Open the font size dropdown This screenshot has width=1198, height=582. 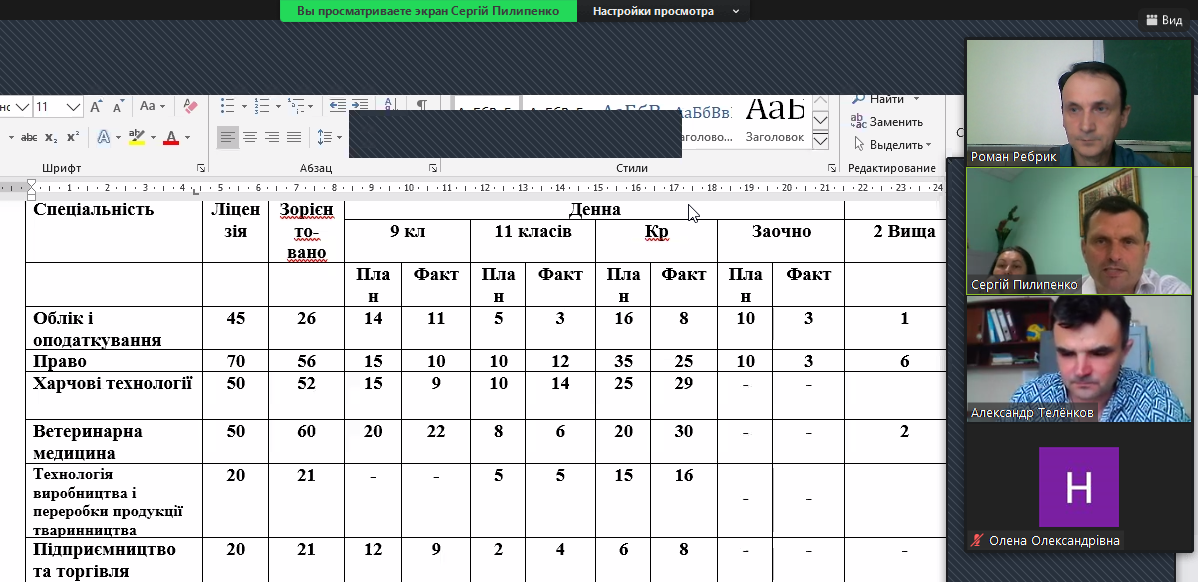(73, 106)
